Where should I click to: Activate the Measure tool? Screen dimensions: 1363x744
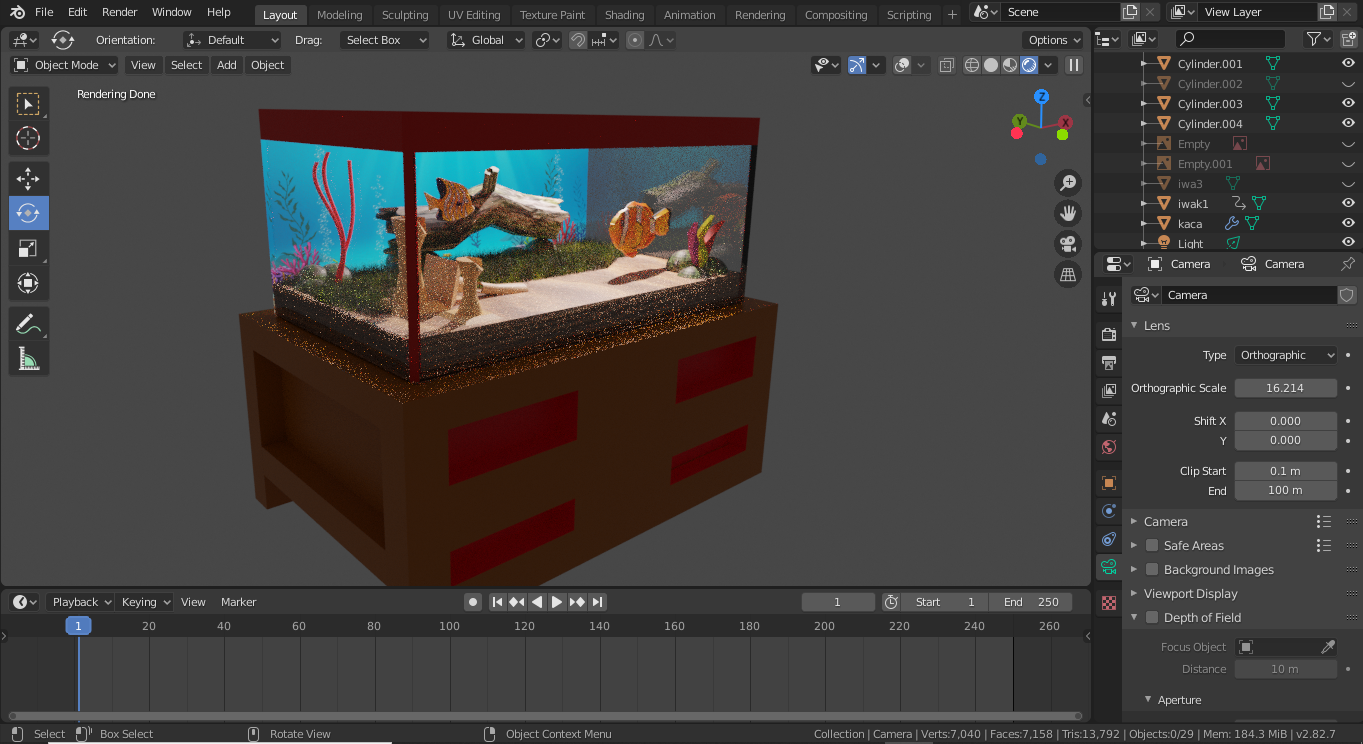click(28, 357)
